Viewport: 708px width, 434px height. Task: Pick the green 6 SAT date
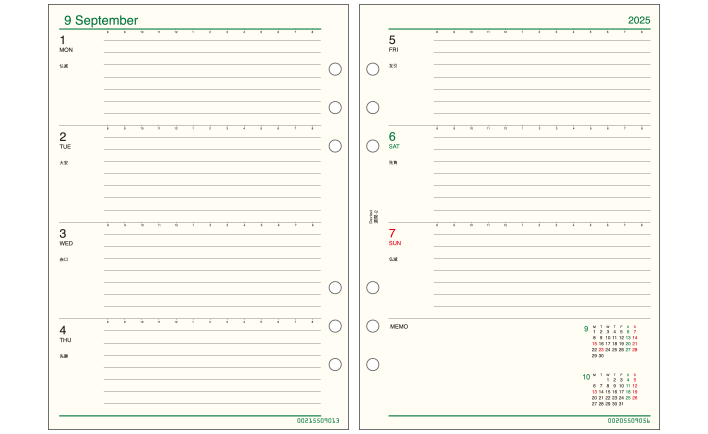click(394, 140)
